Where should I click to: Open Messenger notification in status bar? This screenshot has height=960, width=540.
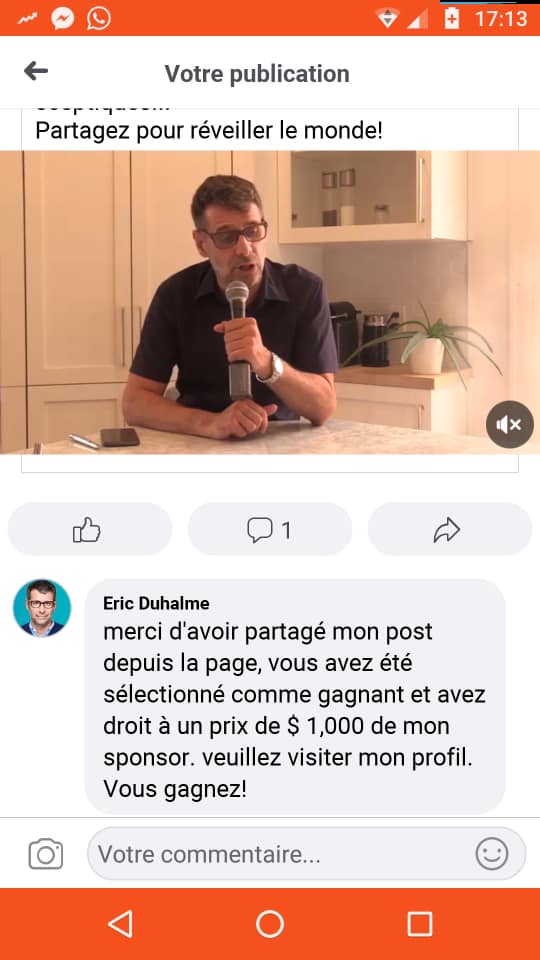tap(62, 18)
